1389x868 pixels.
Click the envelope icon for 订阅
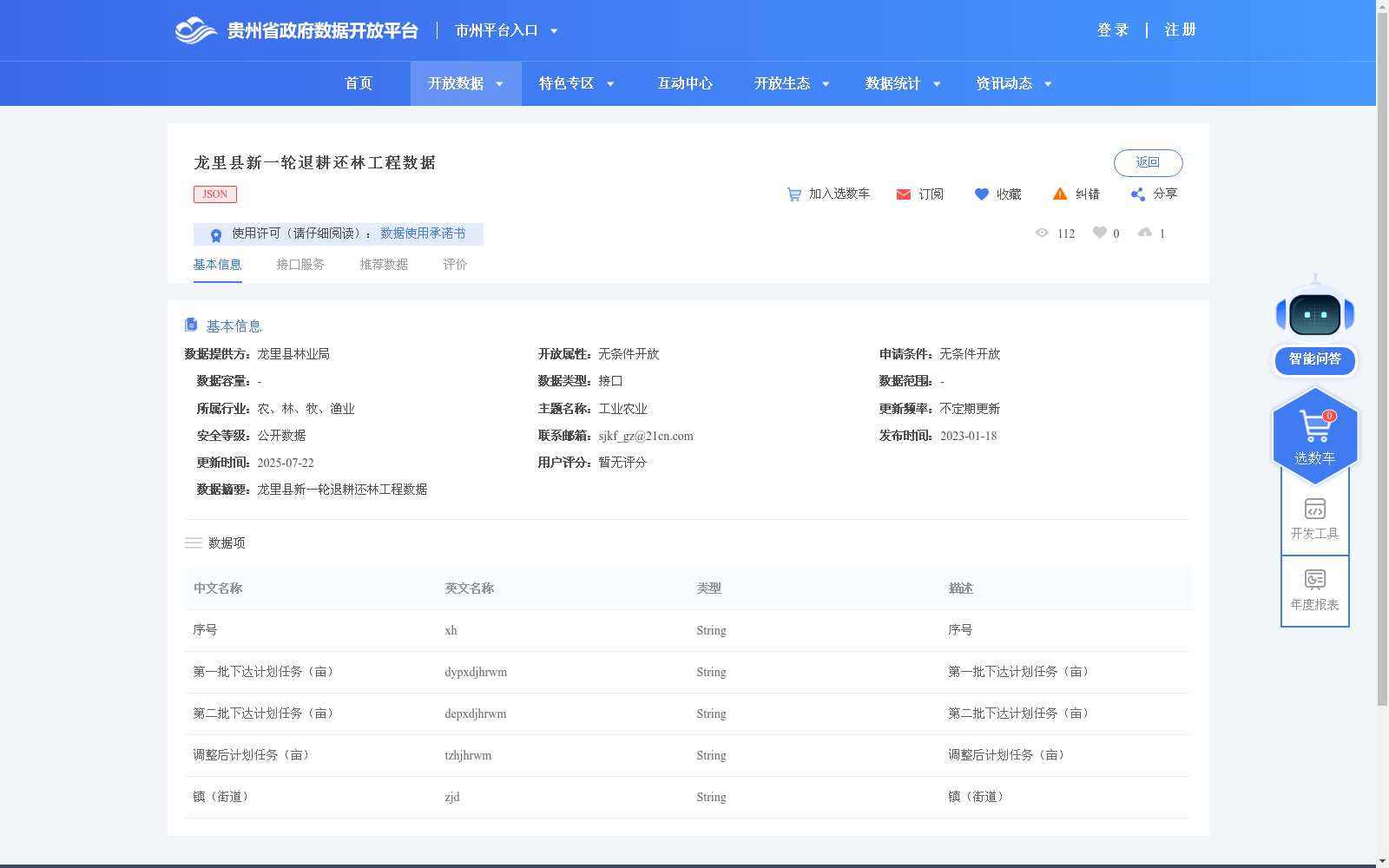[x=904, y=194]
